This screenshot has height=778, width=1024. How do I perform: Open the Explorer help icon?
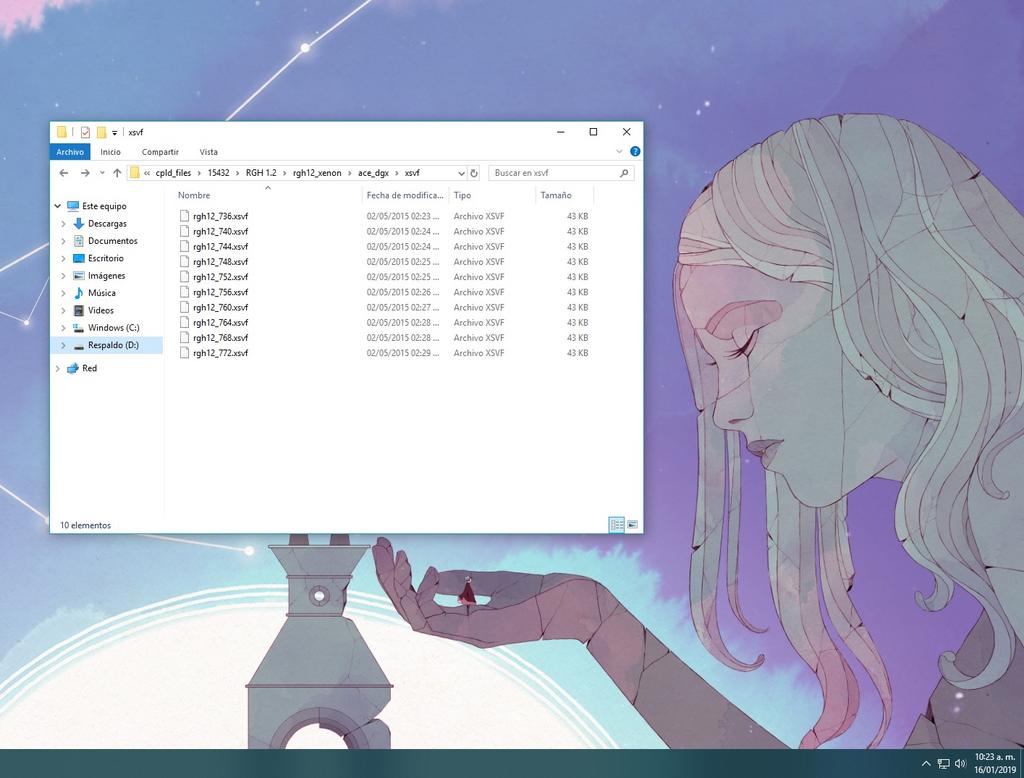(x=635, y=152)
